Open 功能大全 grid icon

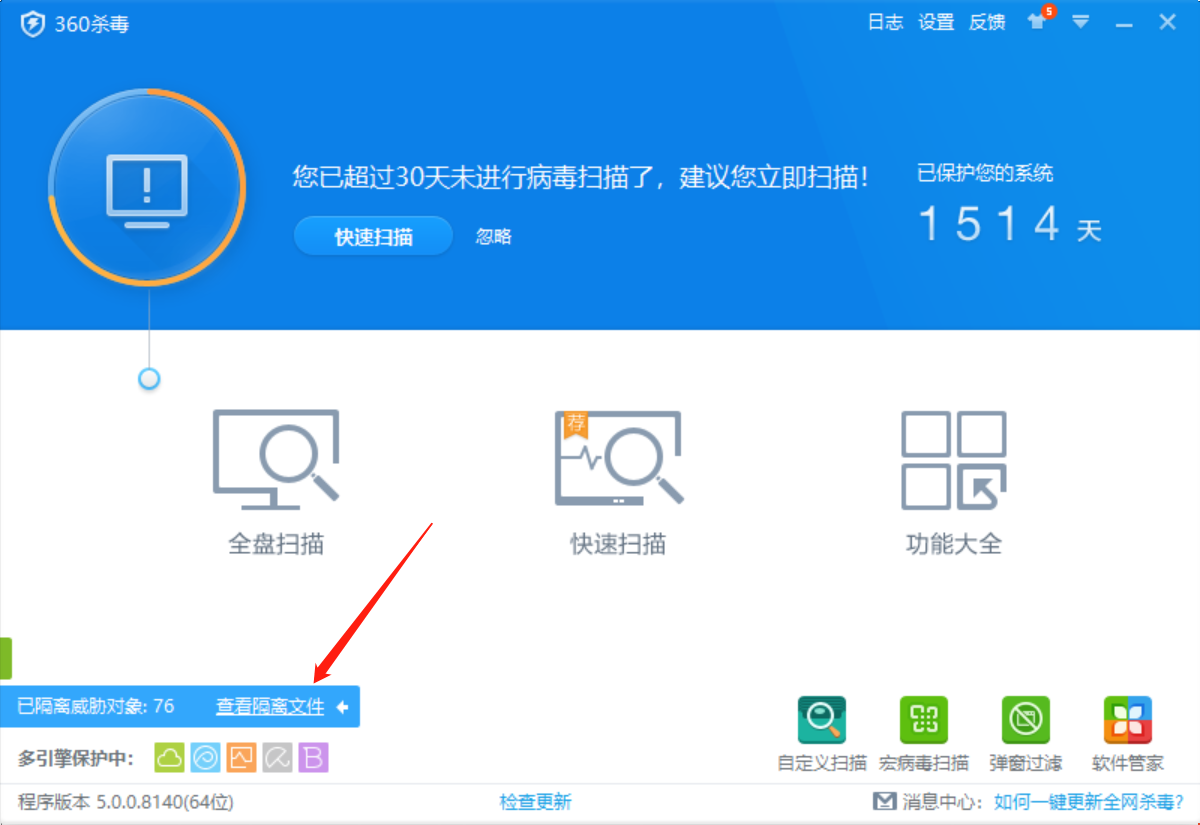954,459
